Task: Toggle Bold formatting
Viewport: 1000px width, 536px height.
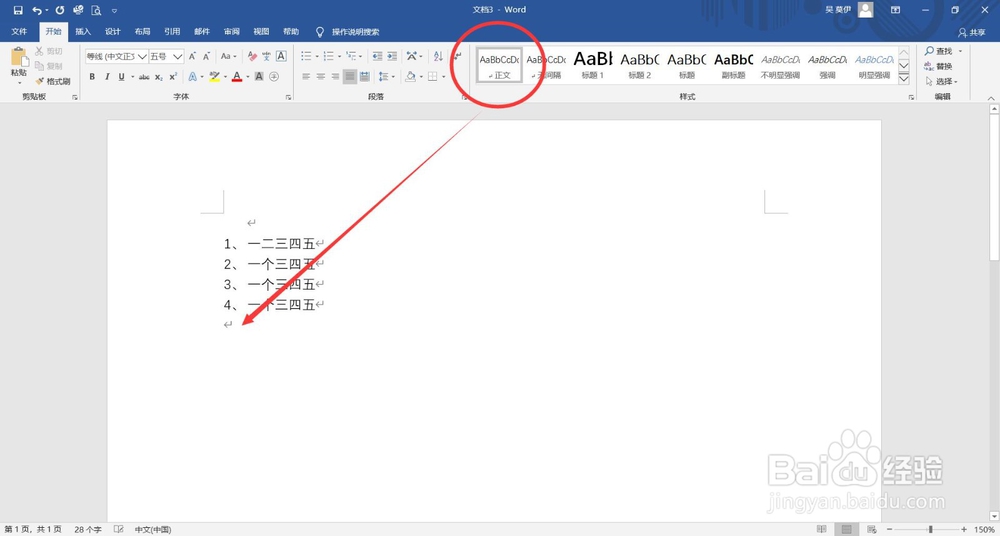Action: 92,77
